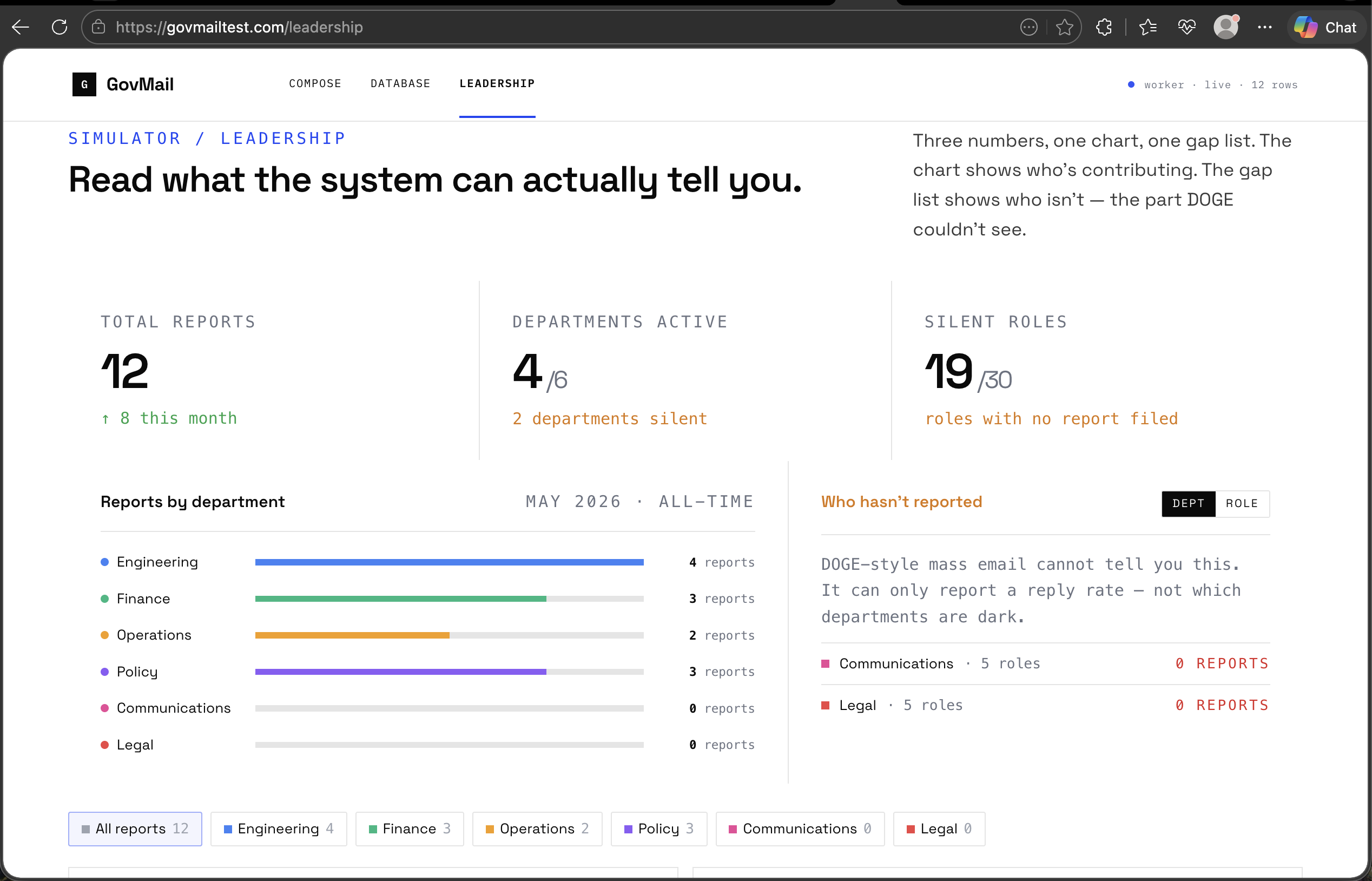1372x881 pixels.
Task: Click Policy label in chart
Action: [137, 672]
